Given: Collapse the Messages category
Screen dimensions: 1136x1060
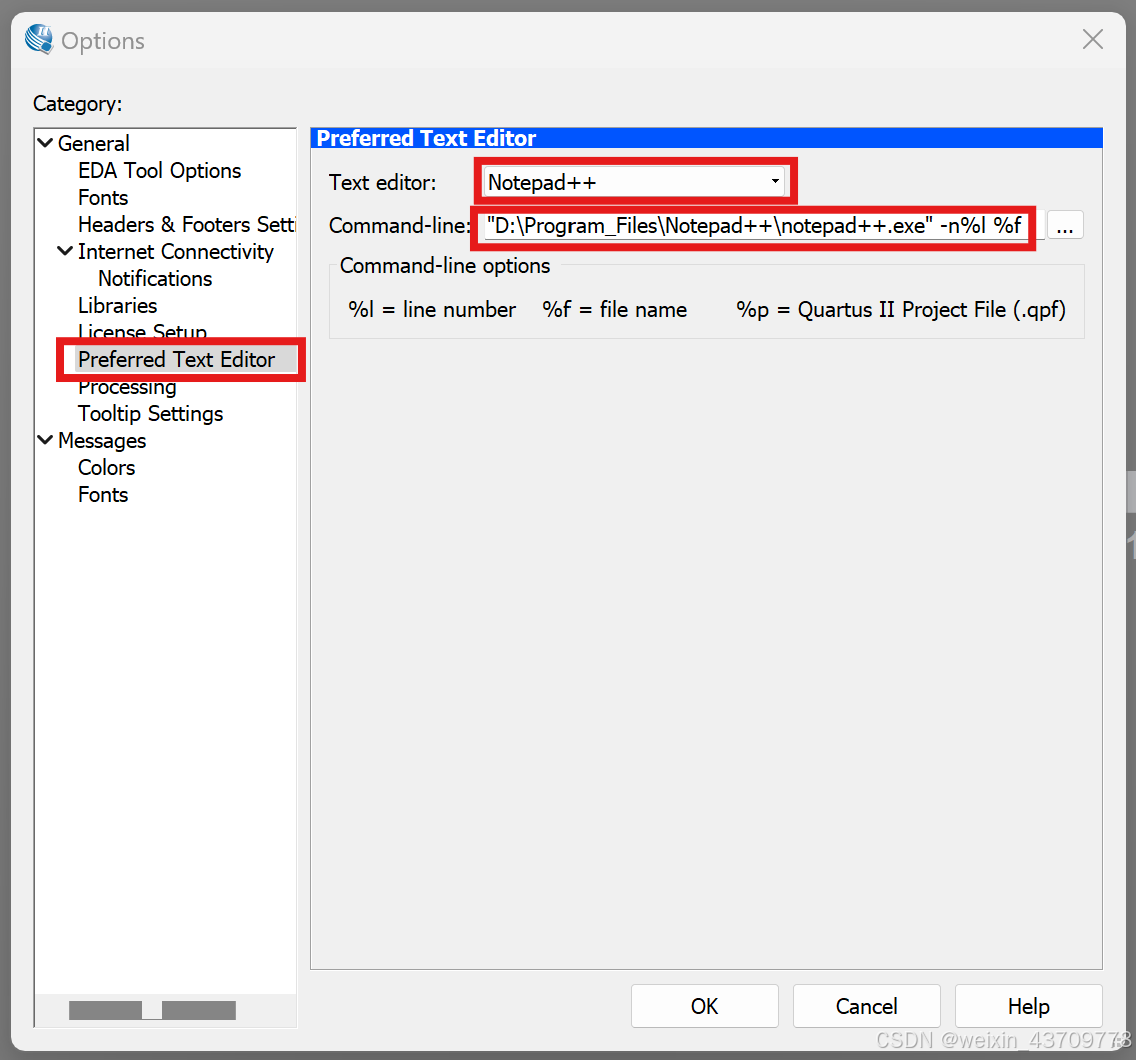Looking at the screenshot, I should (x=45, y=440).
